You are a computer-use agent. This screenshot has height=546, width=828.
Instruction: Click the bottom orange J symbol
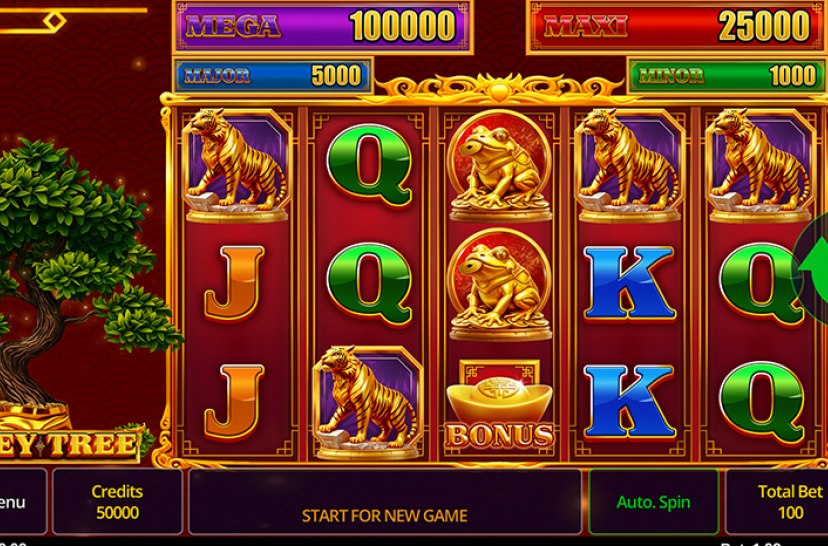click(234, 402)
